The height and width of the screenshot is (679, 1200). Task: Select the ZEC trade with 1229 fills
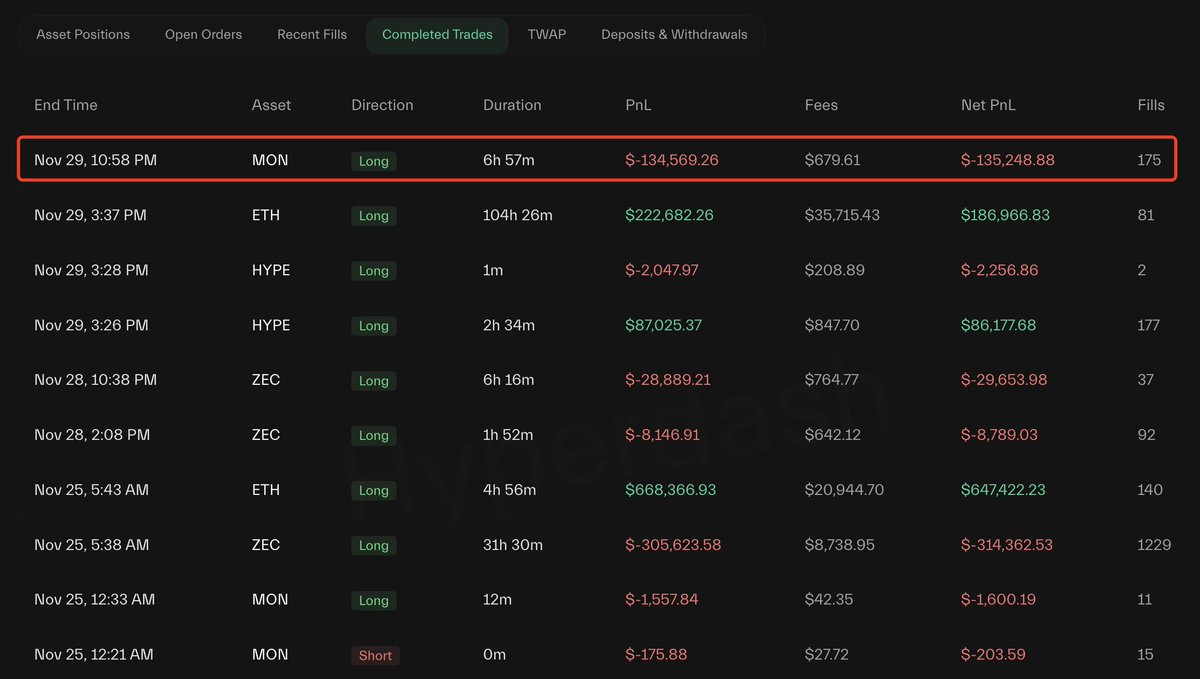[x=595, y=545]
